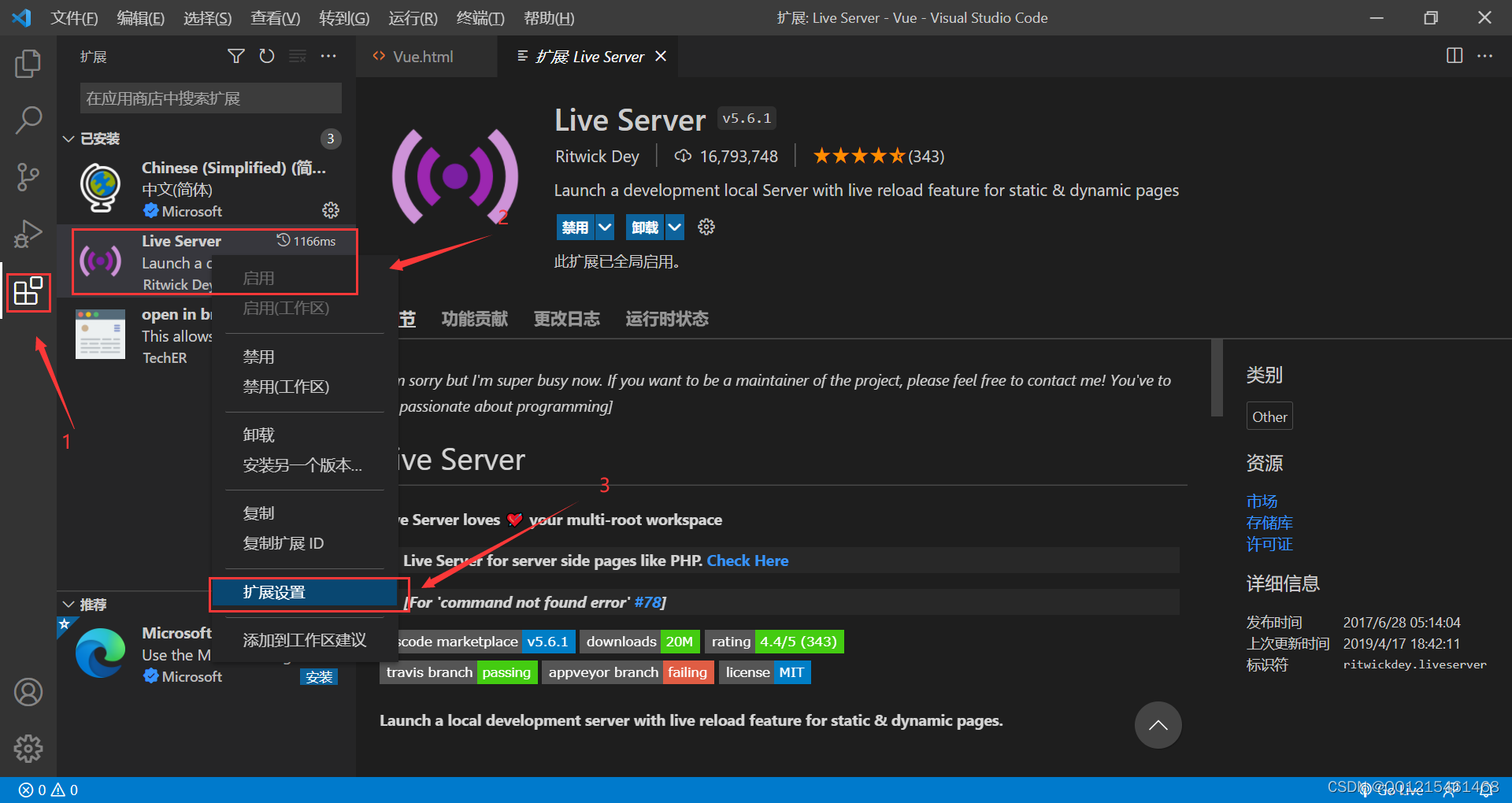This screenshot has height=803, width=1512.
Task: Open the Search view in activity bar
Action: tap(28, 120)
